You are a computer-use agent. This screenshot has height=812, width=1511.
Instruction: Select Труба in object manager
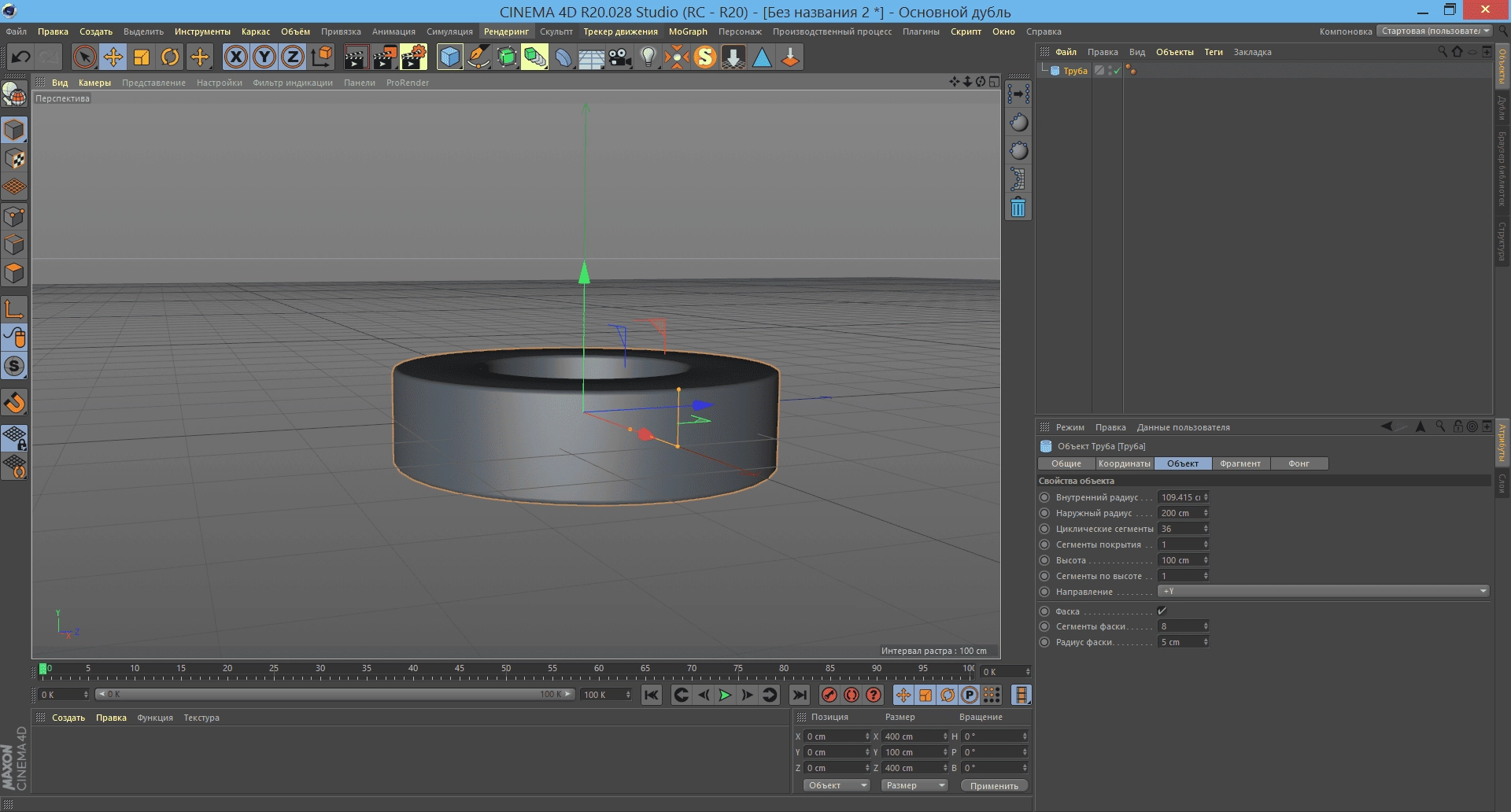(x=1075, y=71)
